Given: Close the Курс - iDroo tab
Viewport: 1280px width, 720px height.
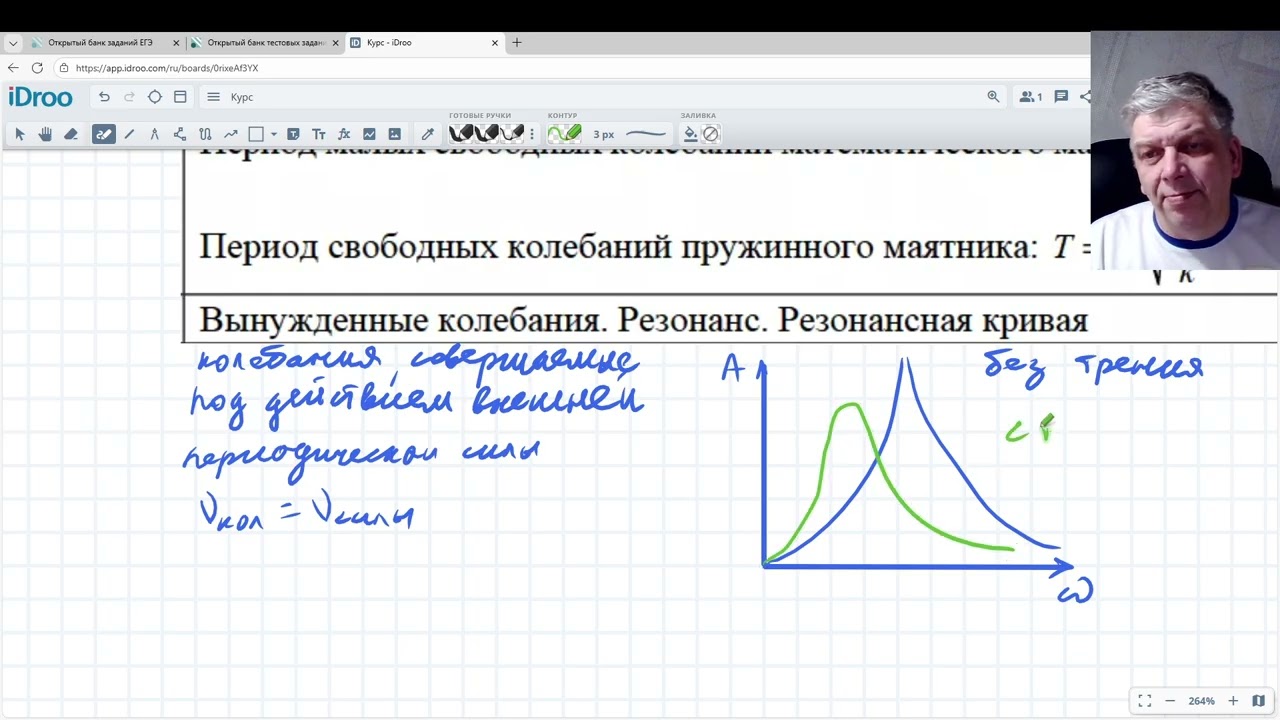Looking at the screenshot, I should (x=495, y=43).
